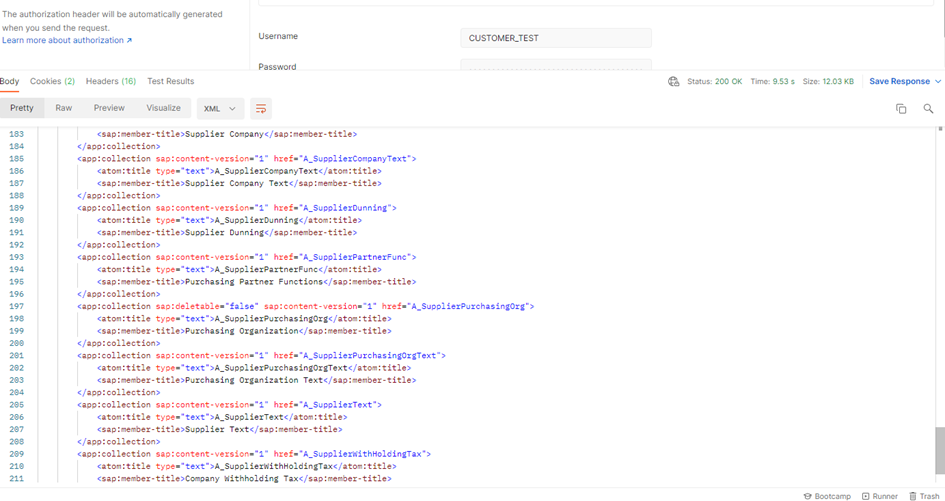Image resolution: width=945 pixels, height=501 pixels.
Task: Open Bootcamp in the status bar
Action: click(826, 496)
